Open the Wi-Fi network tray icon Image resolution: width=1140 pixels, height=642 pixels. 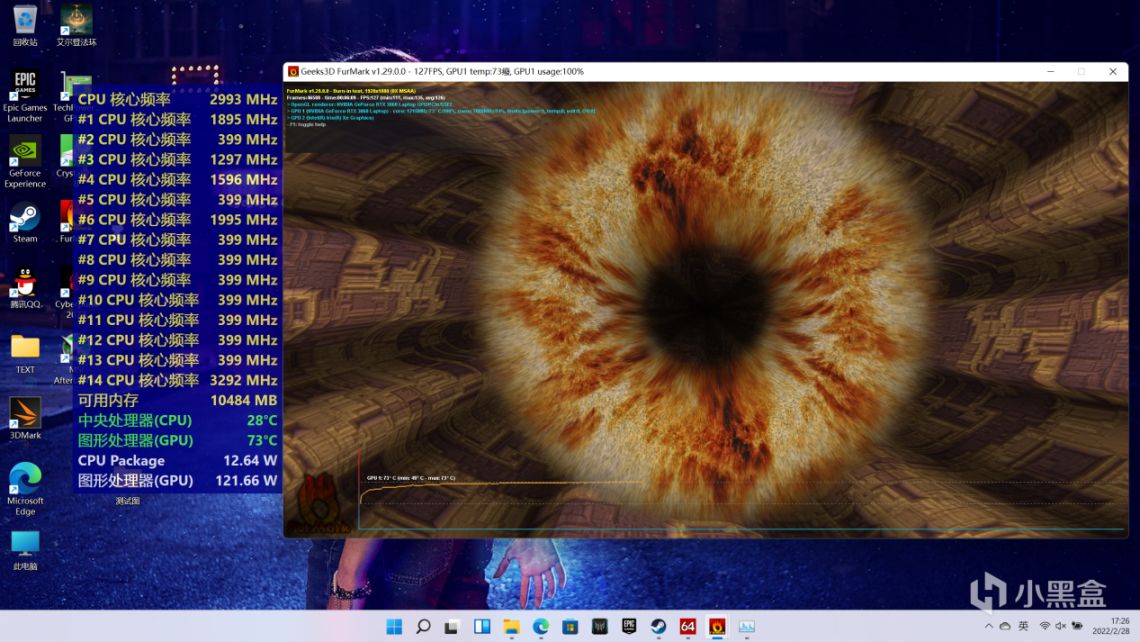tap(1045, 626)
